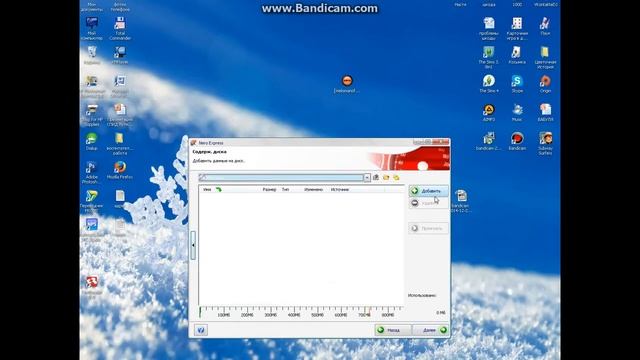Select the Music desktop icon
This screenshot has width=640, height=360.
(517, 113)
